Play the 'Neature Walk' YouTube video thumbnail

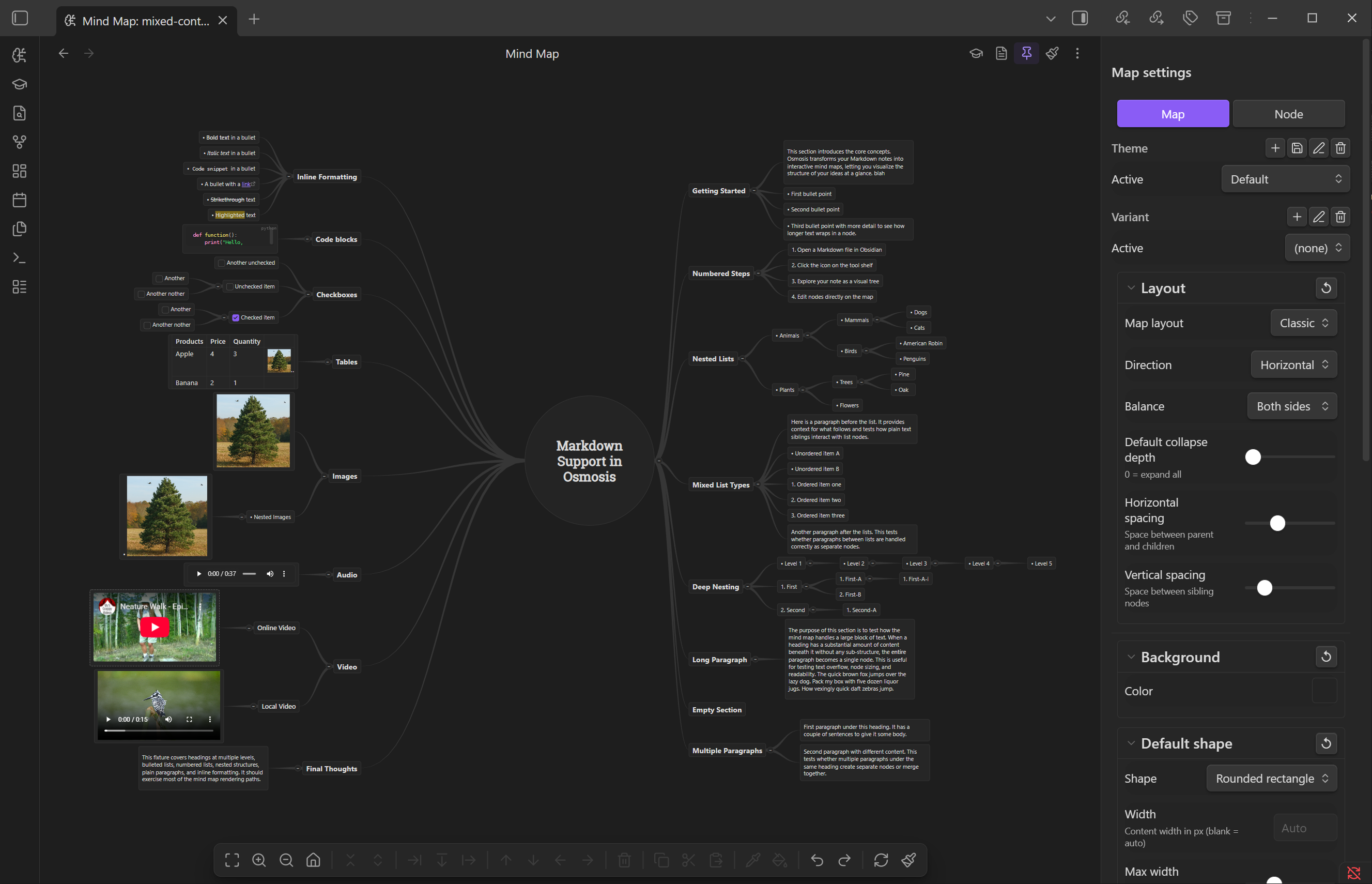[155, 627]
